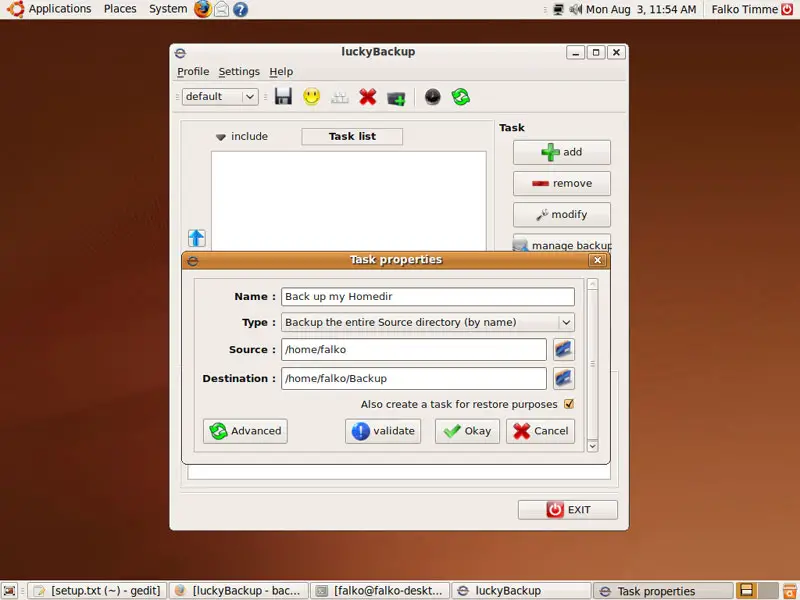Open the Places menu
This screenshot has width=800, height=600.
pyautogui.click(x=120, y=9)
